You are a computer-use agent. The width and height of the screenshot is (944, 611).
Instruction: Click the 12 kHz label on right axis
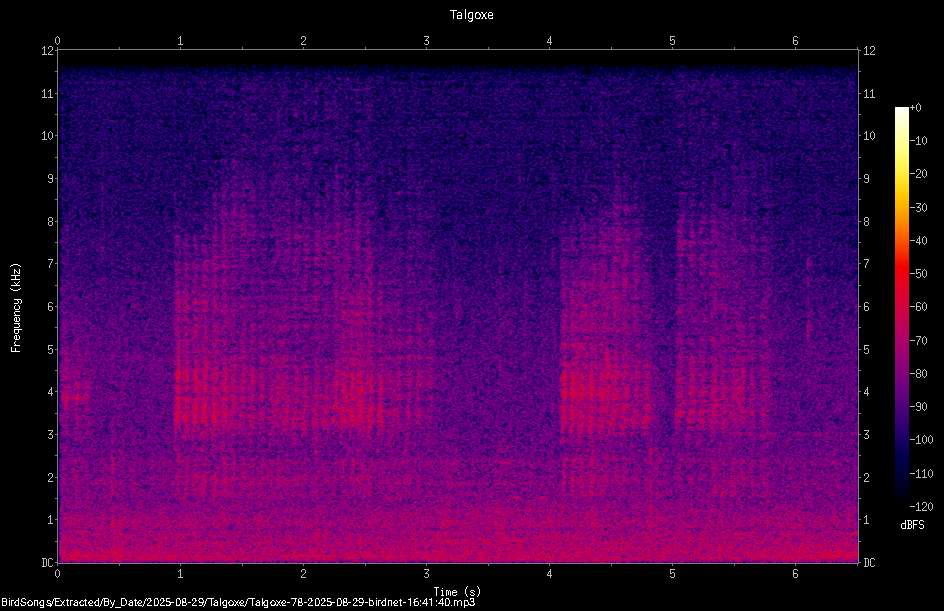click(869, 51)
